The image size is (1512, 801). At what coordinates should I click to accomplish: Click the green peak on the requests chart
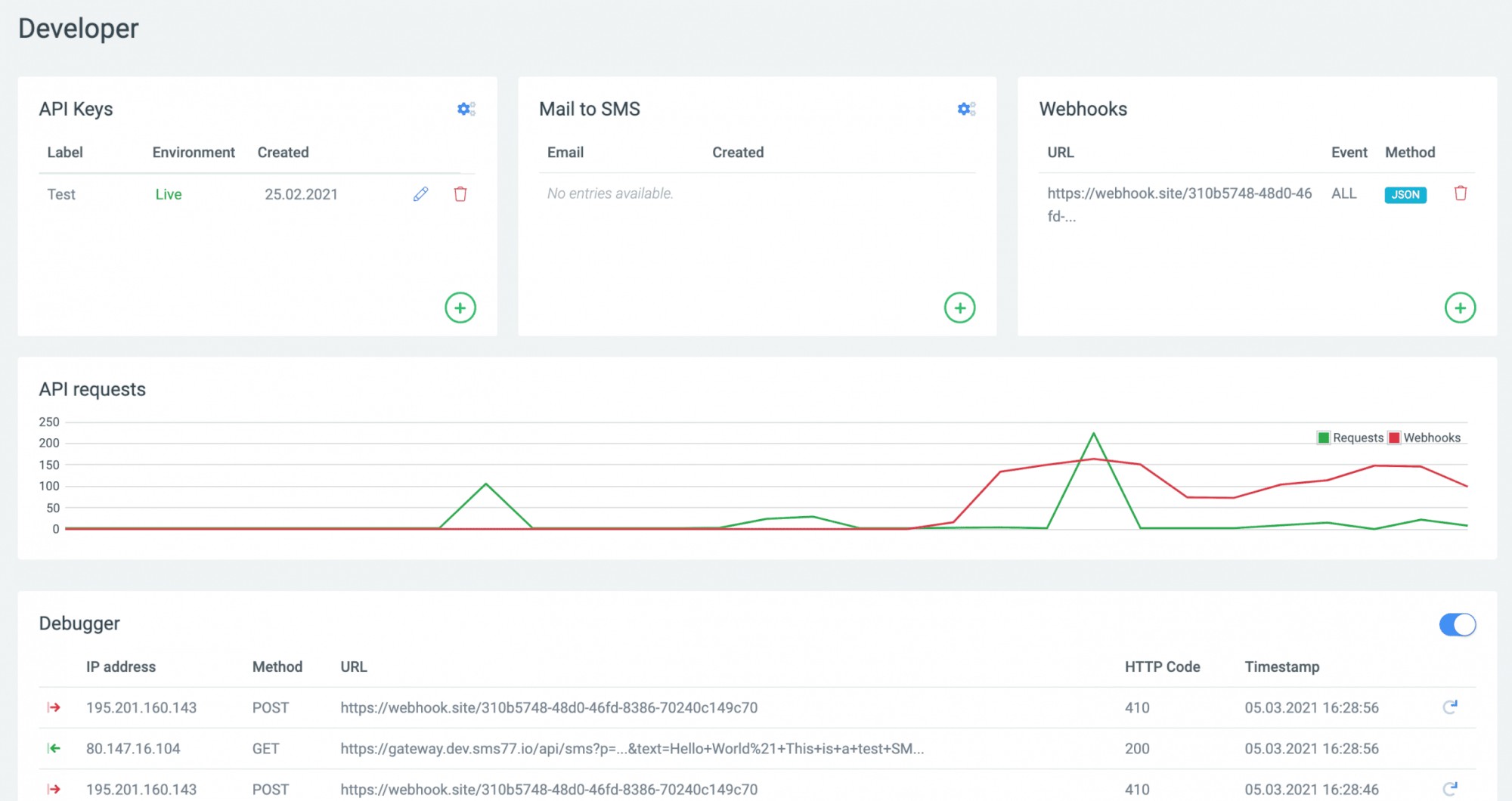click(1093, 434)
